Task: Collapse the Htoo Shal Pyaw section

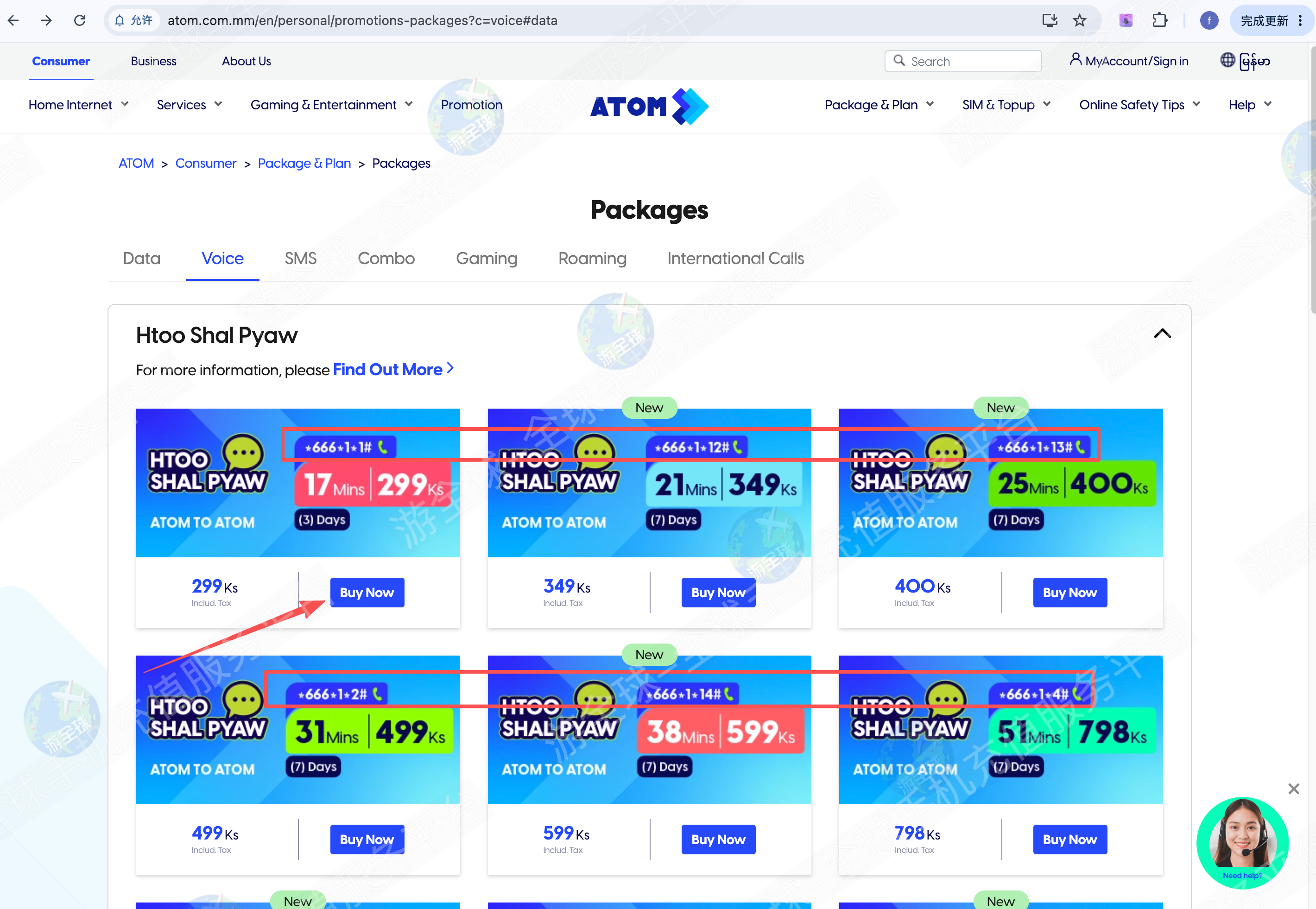Action: click(1162, 334)
